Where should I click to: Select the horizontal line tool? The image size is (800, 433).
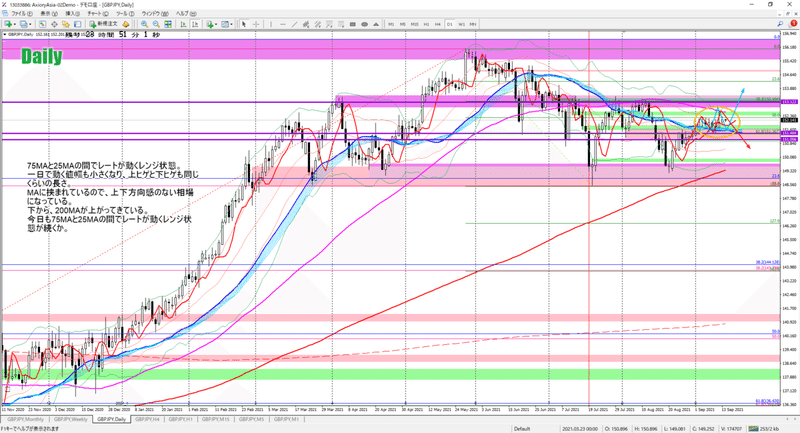(x=283, y=24)
